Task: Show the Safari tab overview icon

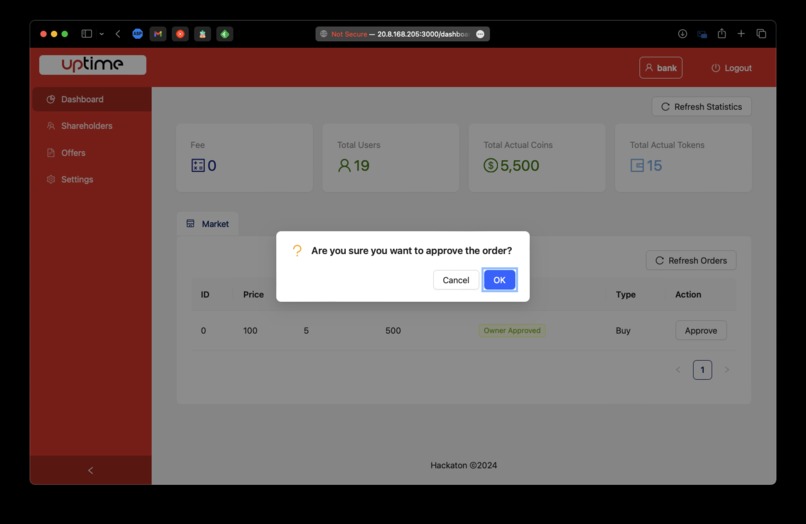Action: tap(761, 33)
